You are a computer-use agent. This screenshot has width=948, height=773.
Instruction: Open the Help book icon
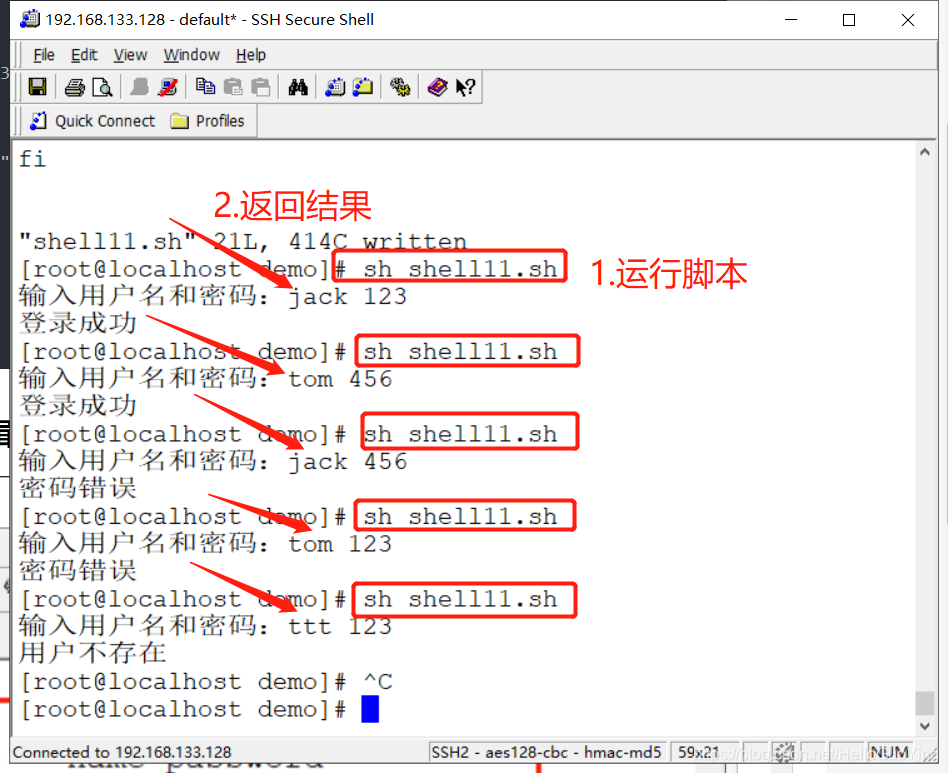point(437,87)
